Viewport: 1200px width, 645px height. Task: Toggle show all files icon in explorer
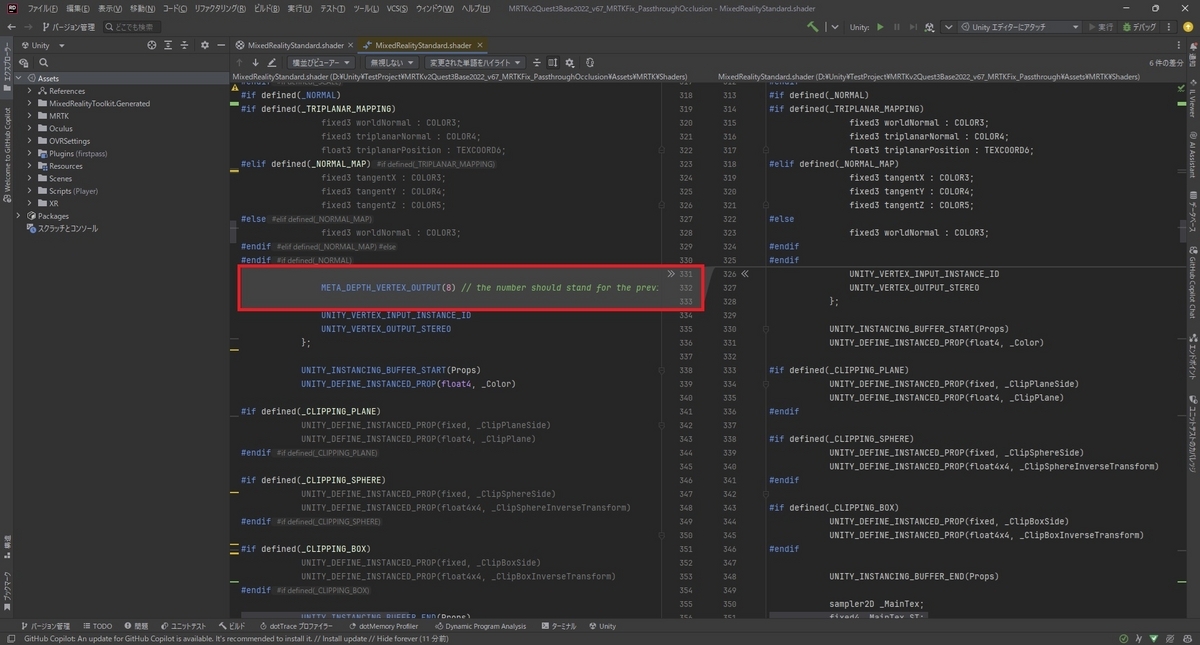click(x=22, y=62)
